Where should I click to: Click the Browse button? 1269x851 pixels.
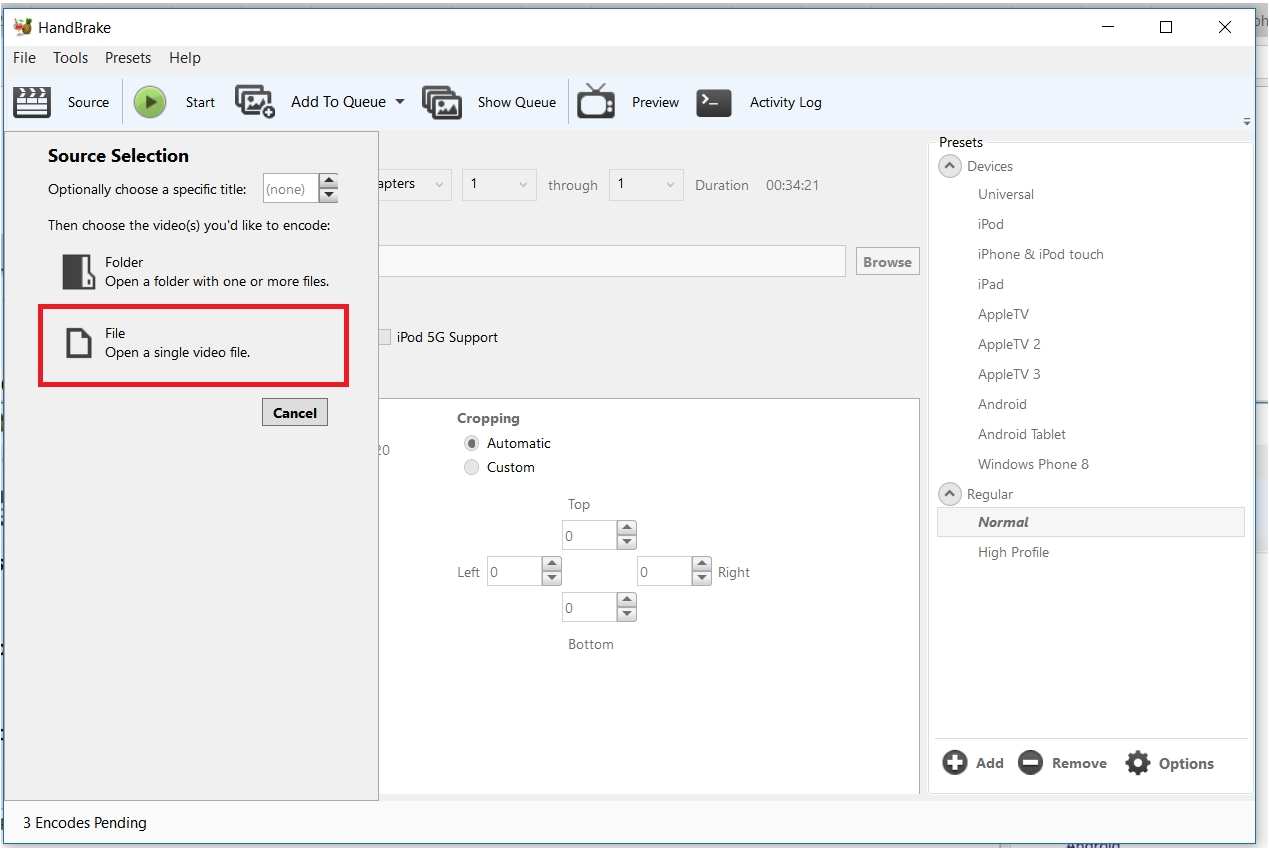tap(887, 262)
